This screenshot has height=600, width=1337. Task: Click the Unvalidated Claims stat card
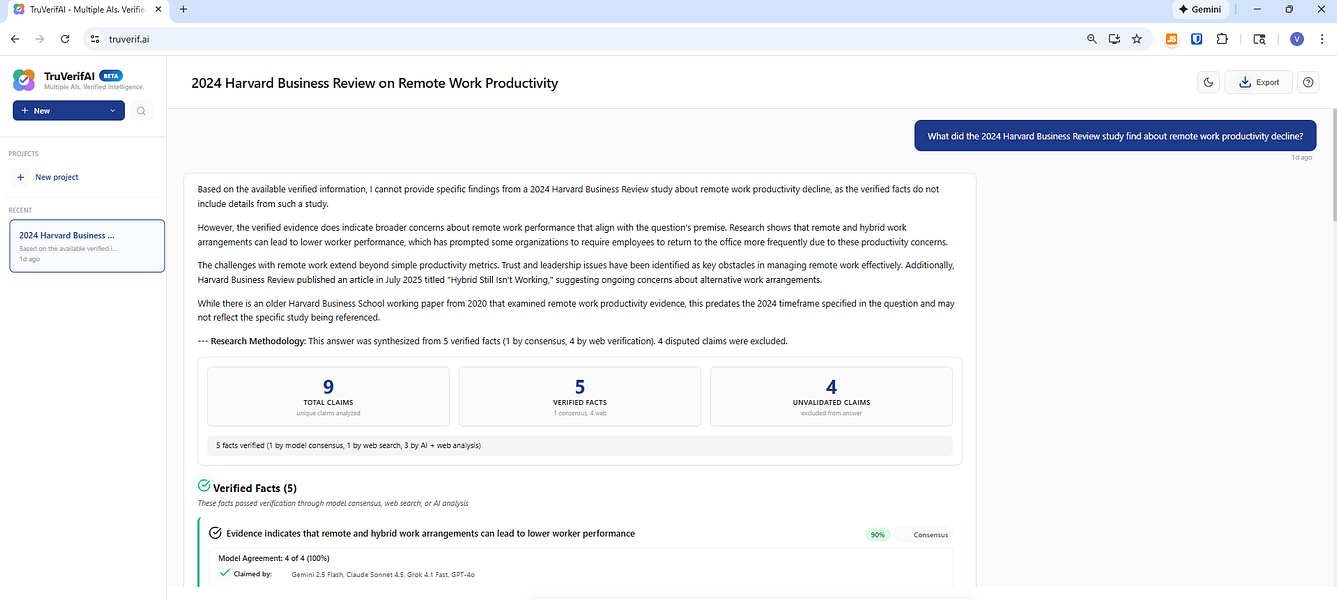(x=832, y=396)
